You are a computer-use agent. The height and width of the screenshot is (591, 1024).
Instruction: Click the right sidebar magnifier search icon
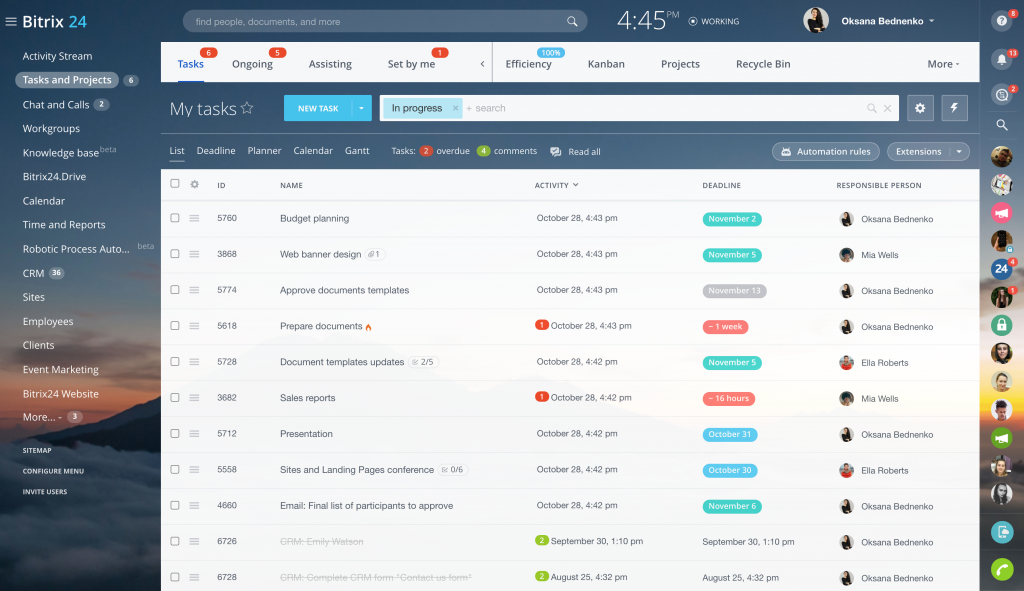click(x=1001, y=125)
